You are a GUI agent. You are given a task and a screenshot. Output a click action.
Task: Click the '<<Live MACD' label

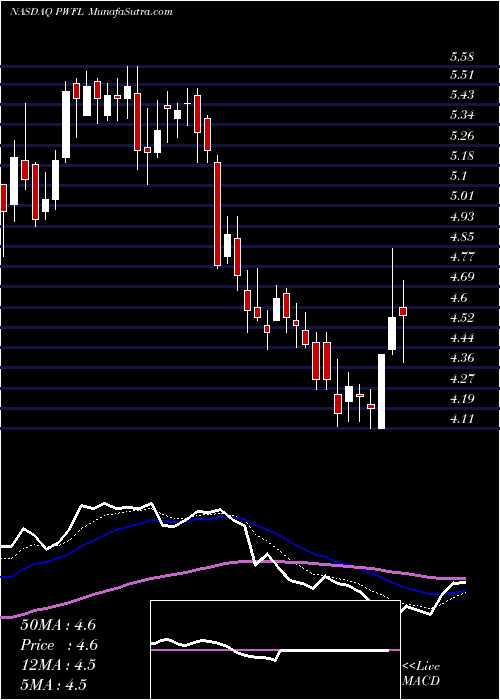(x=421, y=674)
